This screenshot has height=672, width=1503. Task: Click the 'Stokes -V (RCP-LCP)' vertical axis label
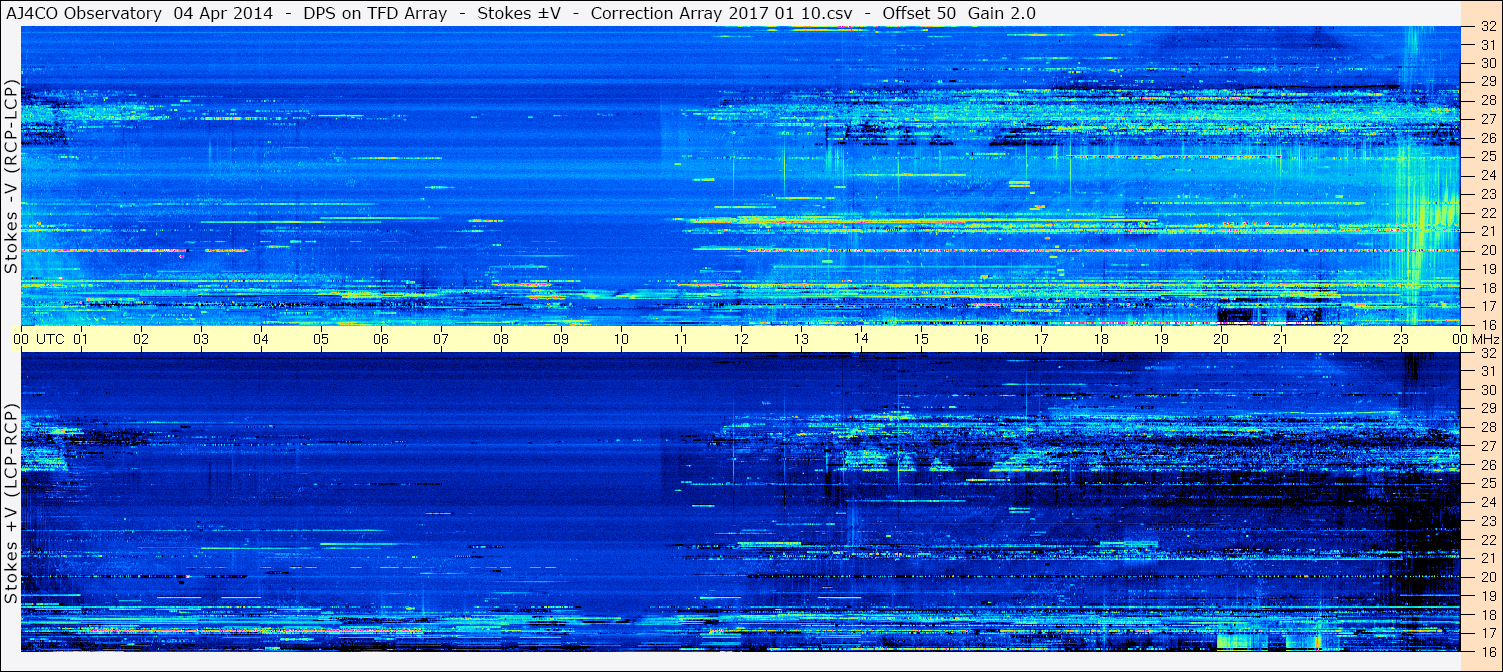[x=11, y=176]
